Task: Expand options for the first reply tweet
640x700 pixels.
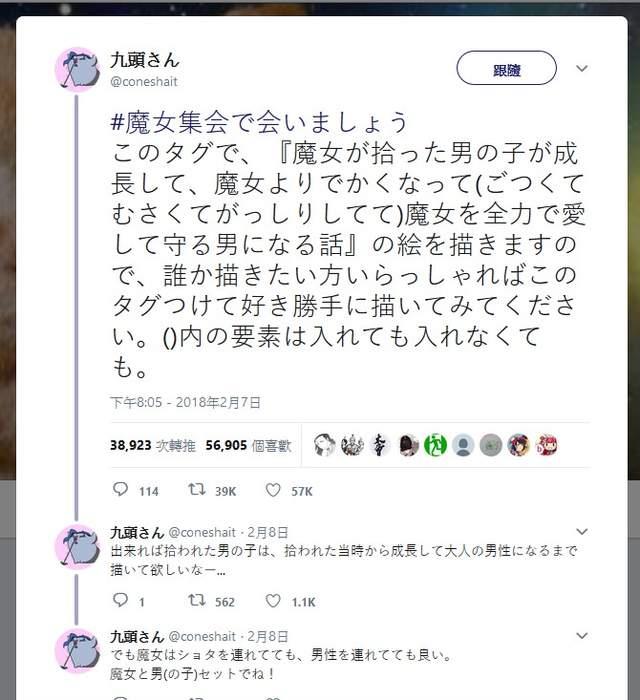Action: pyautogui.click(x=582, y=531)
